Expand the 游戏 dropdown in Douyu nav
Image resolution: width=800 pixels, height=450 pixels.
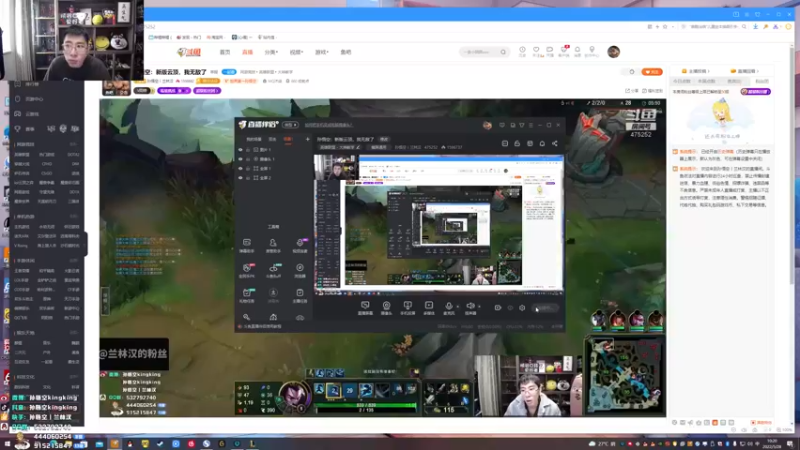point(321,52)
